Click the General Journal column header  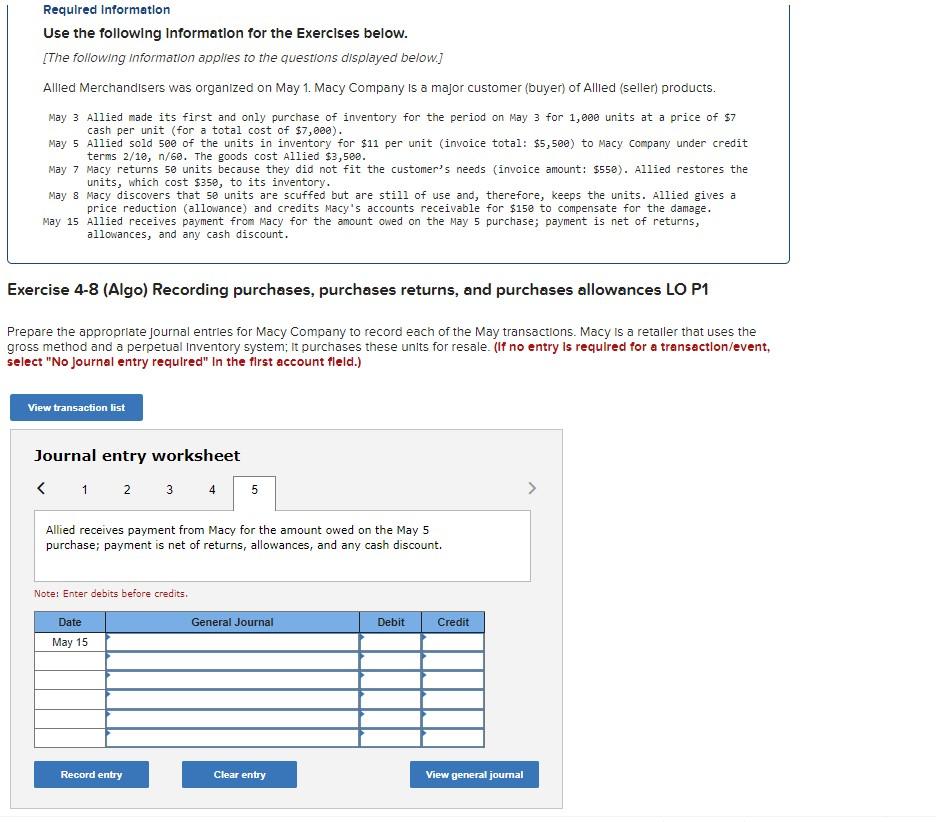tap(232, 622)
